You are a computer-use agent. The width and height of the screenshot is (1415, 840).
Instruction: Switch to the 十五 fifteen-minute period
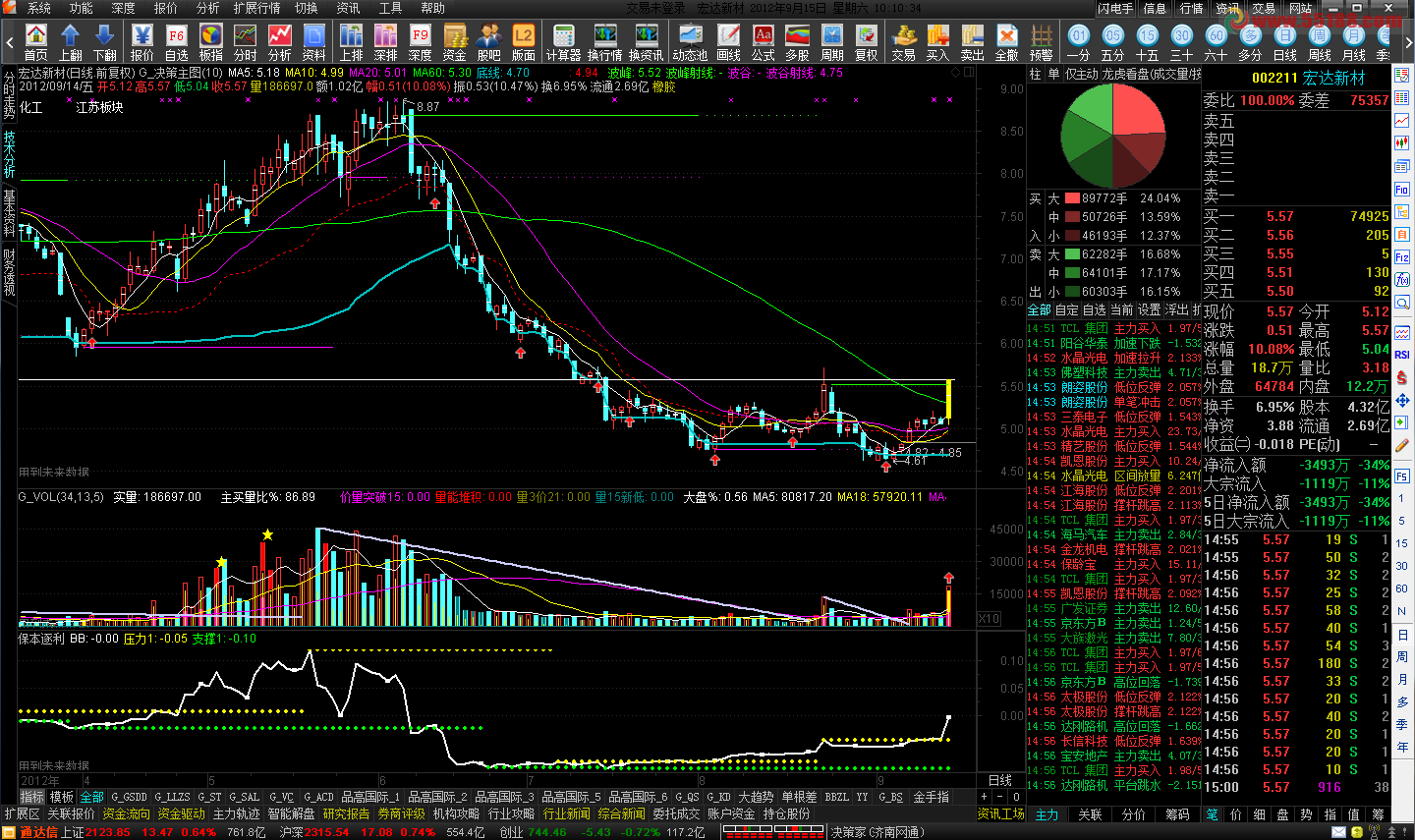(x=1148, y=43)
